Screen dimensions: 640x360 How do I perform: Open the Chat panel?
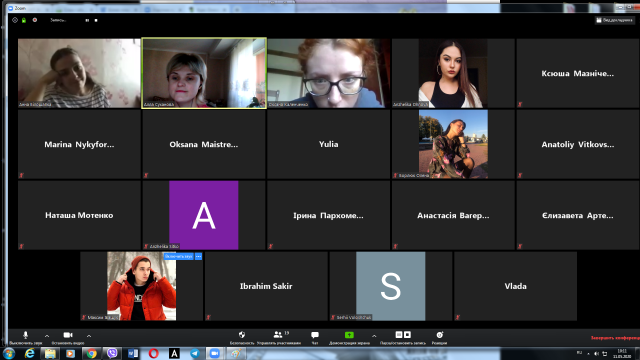click(315, 337)
